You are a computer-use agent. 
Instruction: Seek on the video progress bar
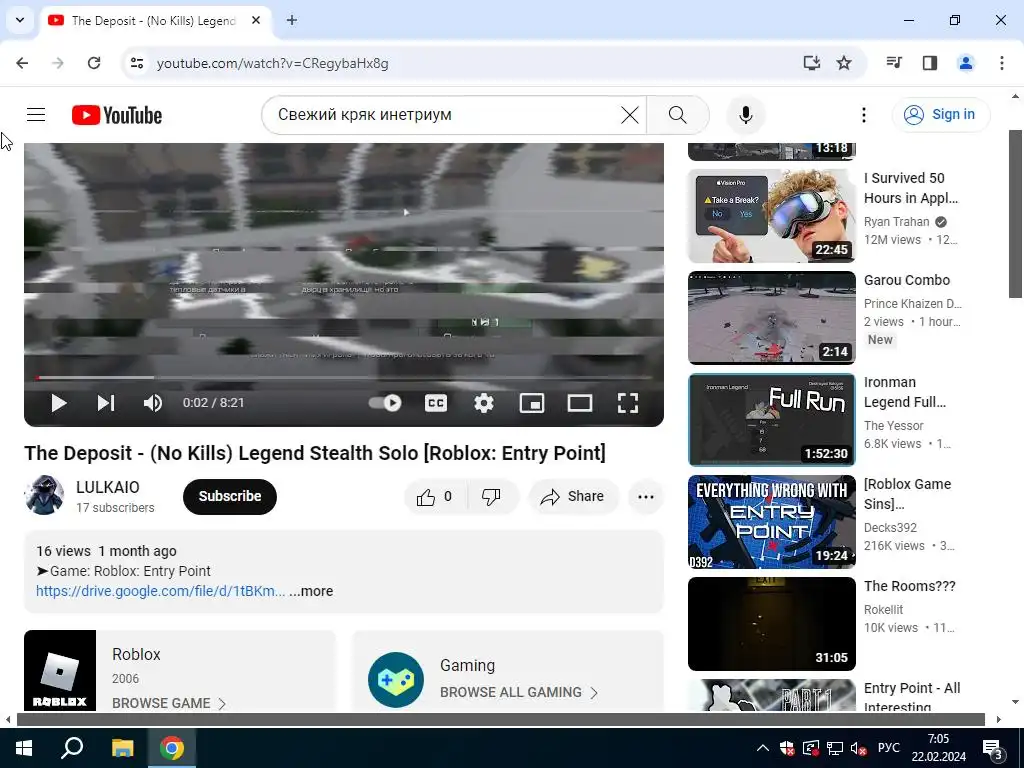tap(344, 377)
